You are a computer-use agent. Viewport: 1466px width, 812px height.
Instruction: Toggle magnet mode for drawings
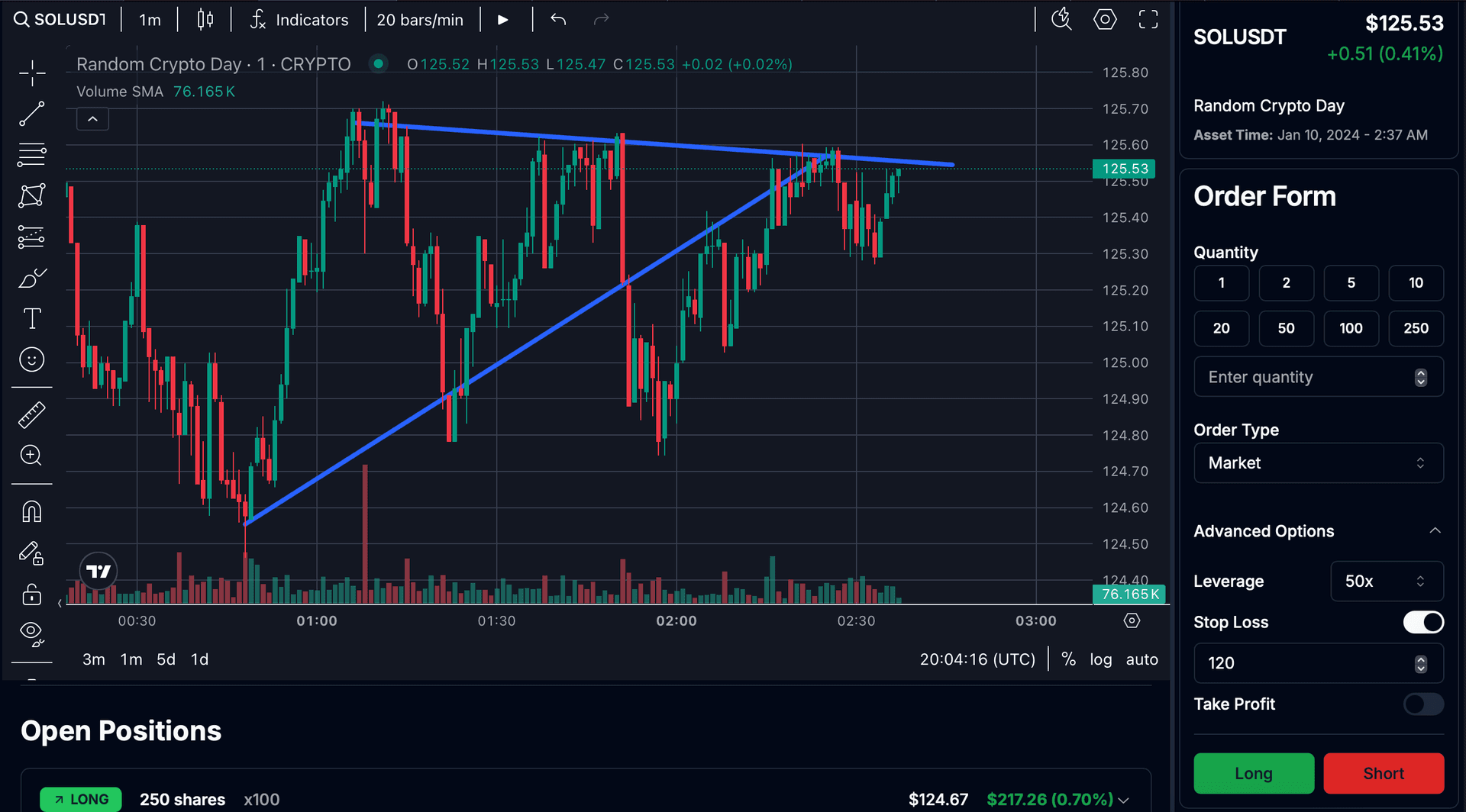[32, 511]
